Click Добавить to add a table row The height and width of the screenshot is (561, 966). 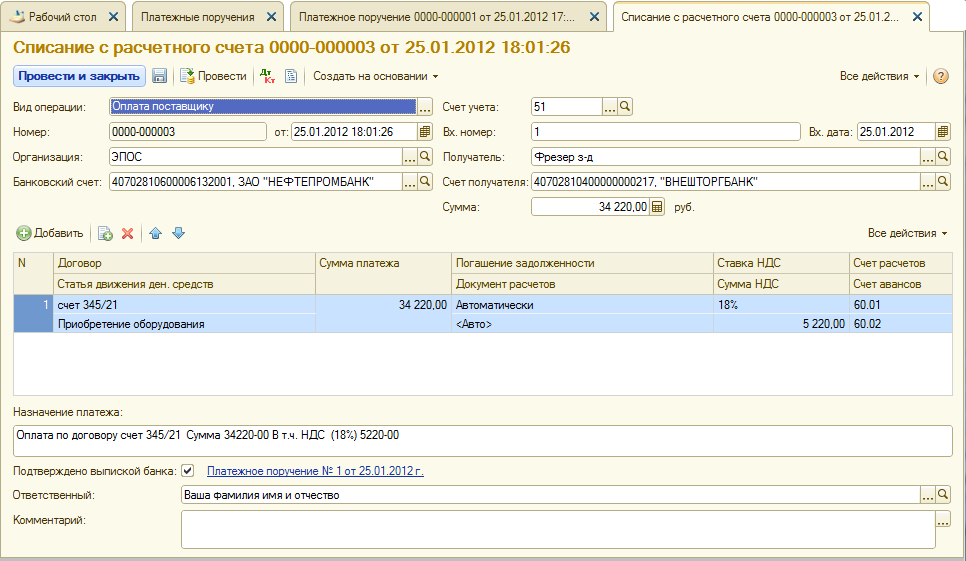[50, 233]
